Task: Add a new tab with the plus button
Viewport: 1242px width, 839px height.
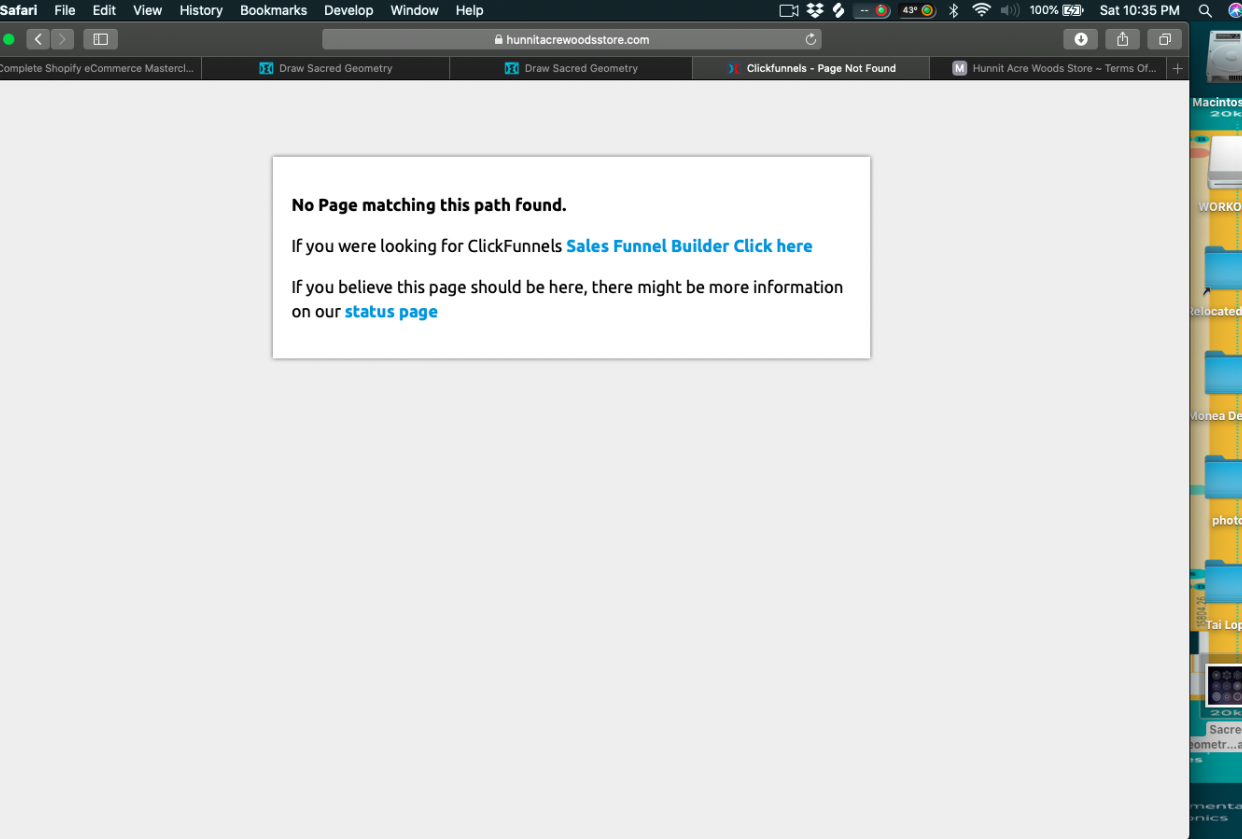Action: click(1177, 68)
